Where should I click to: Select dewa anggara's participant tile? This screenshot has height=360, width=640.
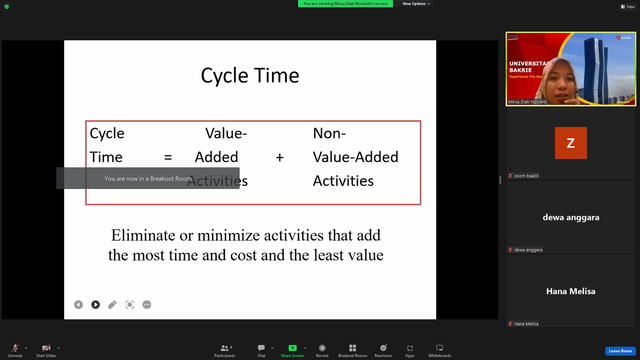click(571, 217)
